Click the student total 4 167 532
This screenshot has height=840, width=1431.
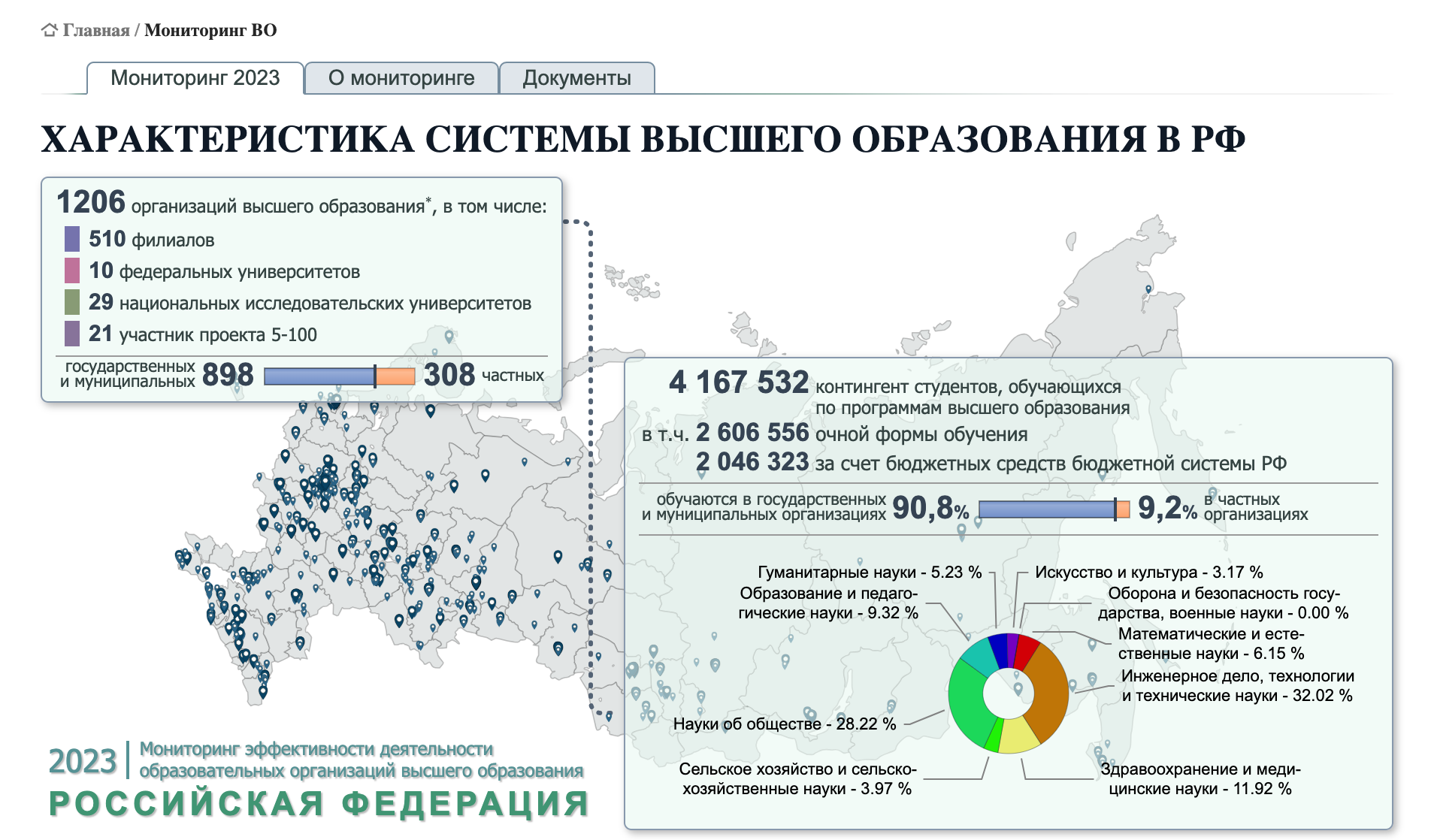739,382
